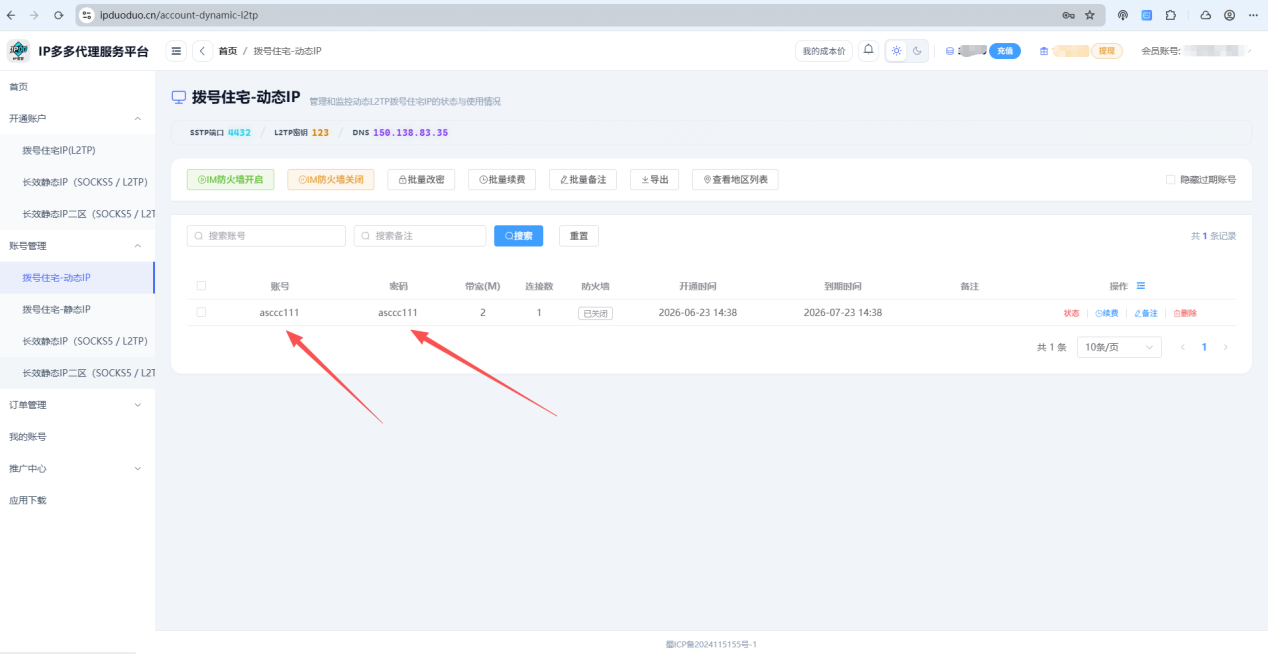Click 批量续费 button

coord(502,179)
